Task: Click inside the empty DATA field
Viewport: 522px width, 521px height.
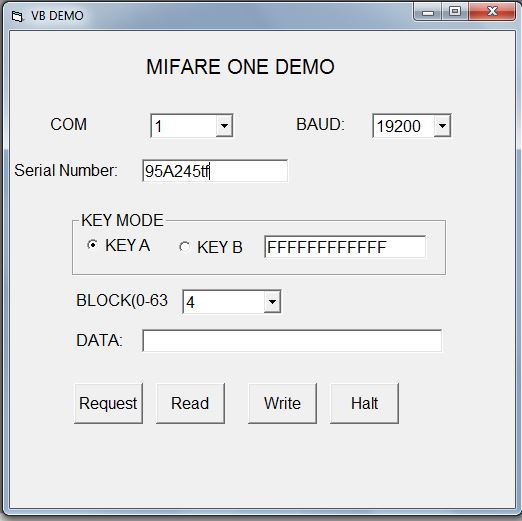Action: (292, 340)
